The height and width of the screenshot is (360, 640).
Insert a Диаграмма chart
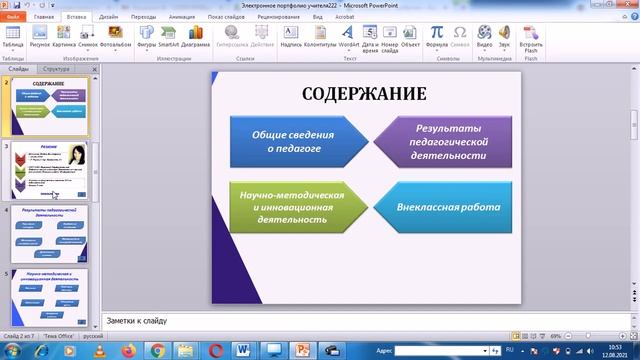point(196,37)
